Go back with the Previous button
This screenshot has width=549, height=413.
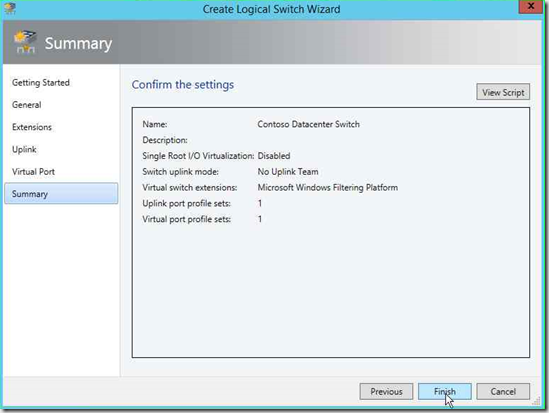coord(386,391)
